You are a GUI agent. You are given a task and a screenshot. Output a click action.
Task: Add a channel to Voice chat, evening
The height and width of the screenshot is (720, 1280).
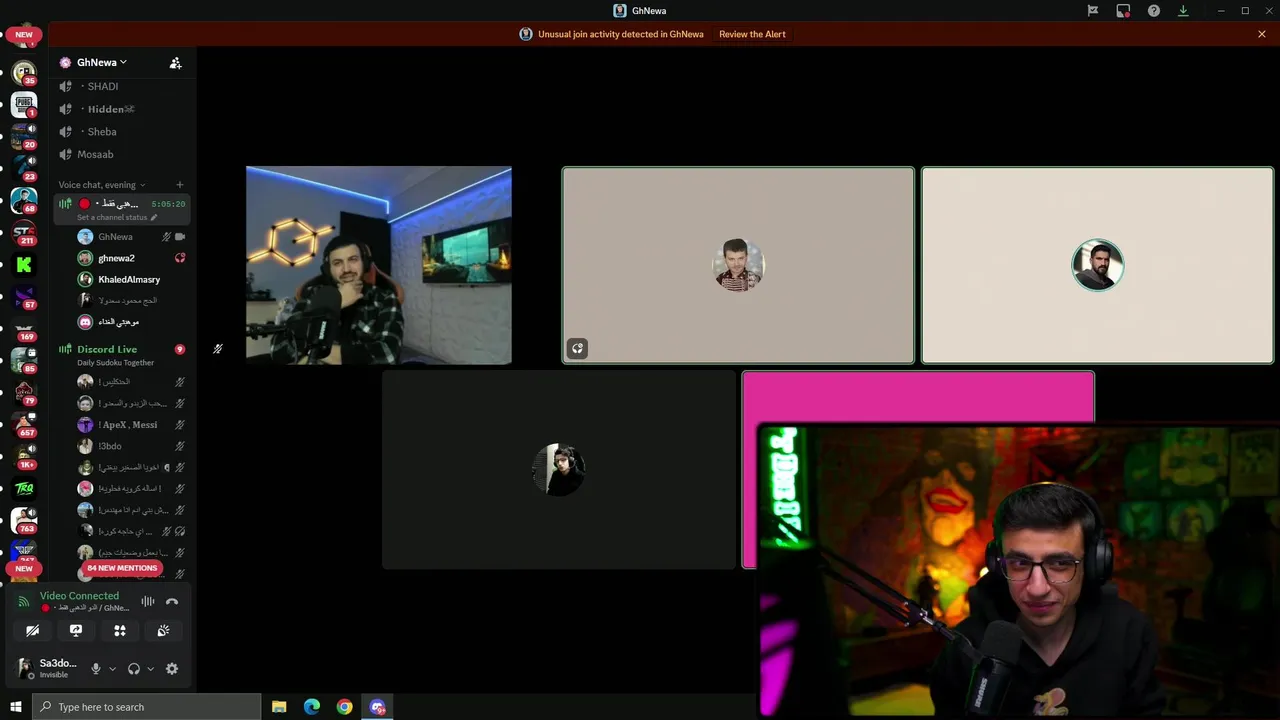tap(180, 185)
